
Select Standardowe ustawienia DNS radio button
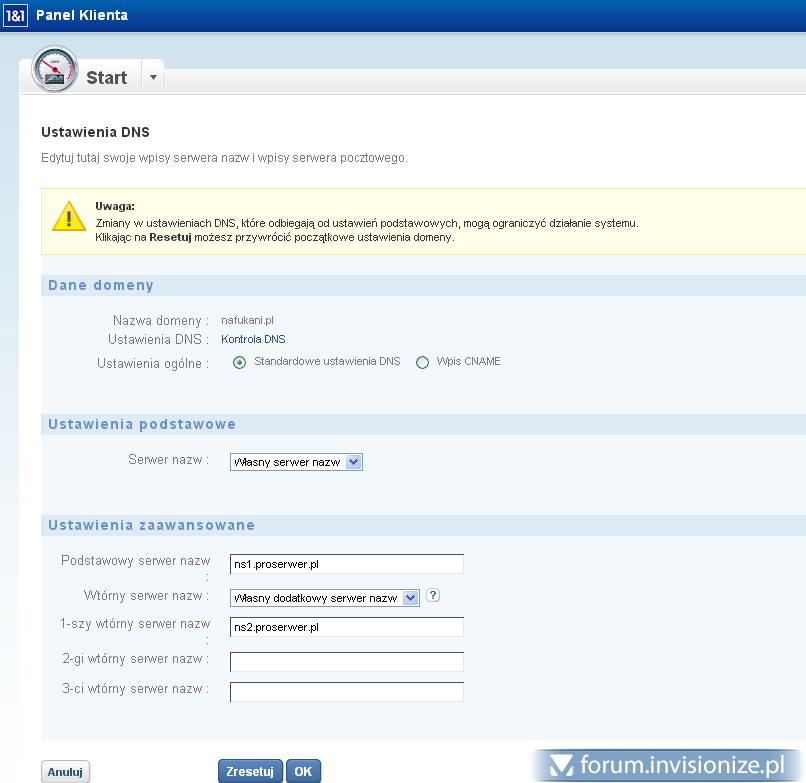[240, 362]
